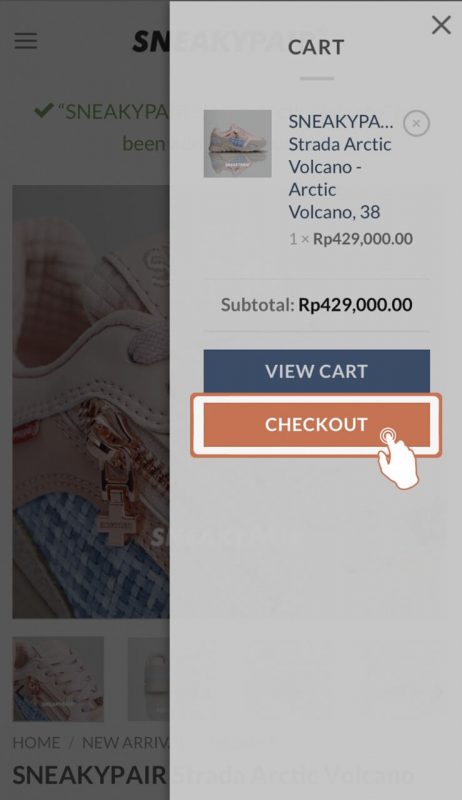This screenshot has height=800, width=462.
Task: Click the item price 1 × Rp429,000.00
Action: coord(351,239)
